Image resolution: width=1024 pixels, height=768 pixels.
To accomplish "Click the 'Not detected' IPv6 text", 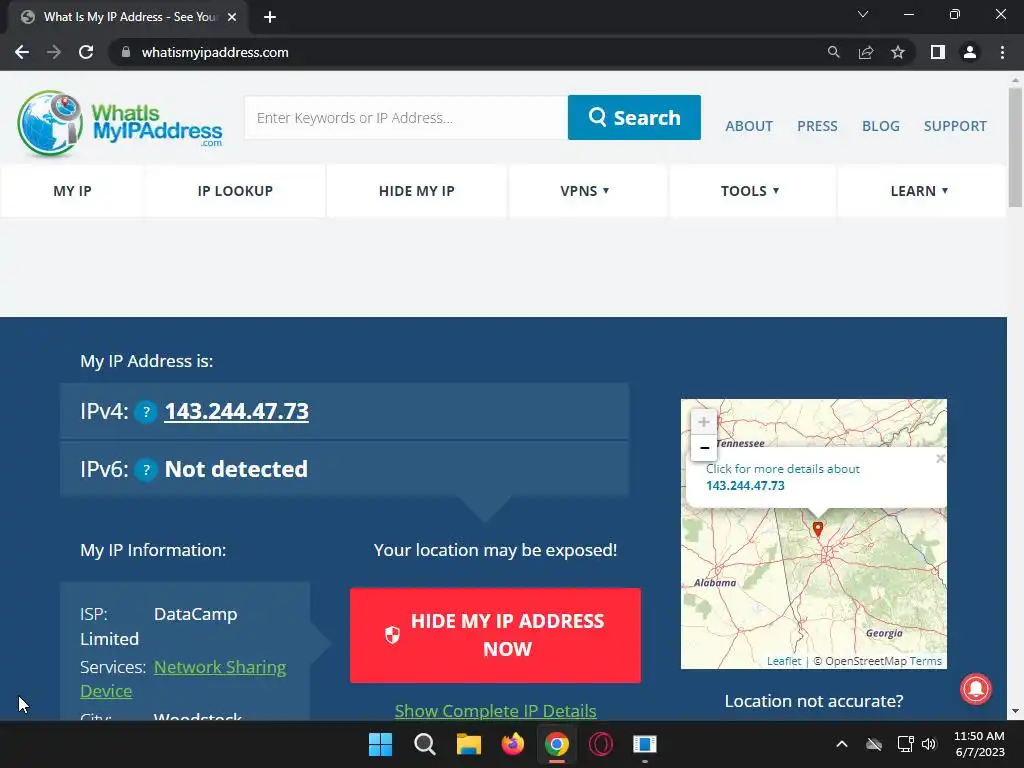I will 236,469.
